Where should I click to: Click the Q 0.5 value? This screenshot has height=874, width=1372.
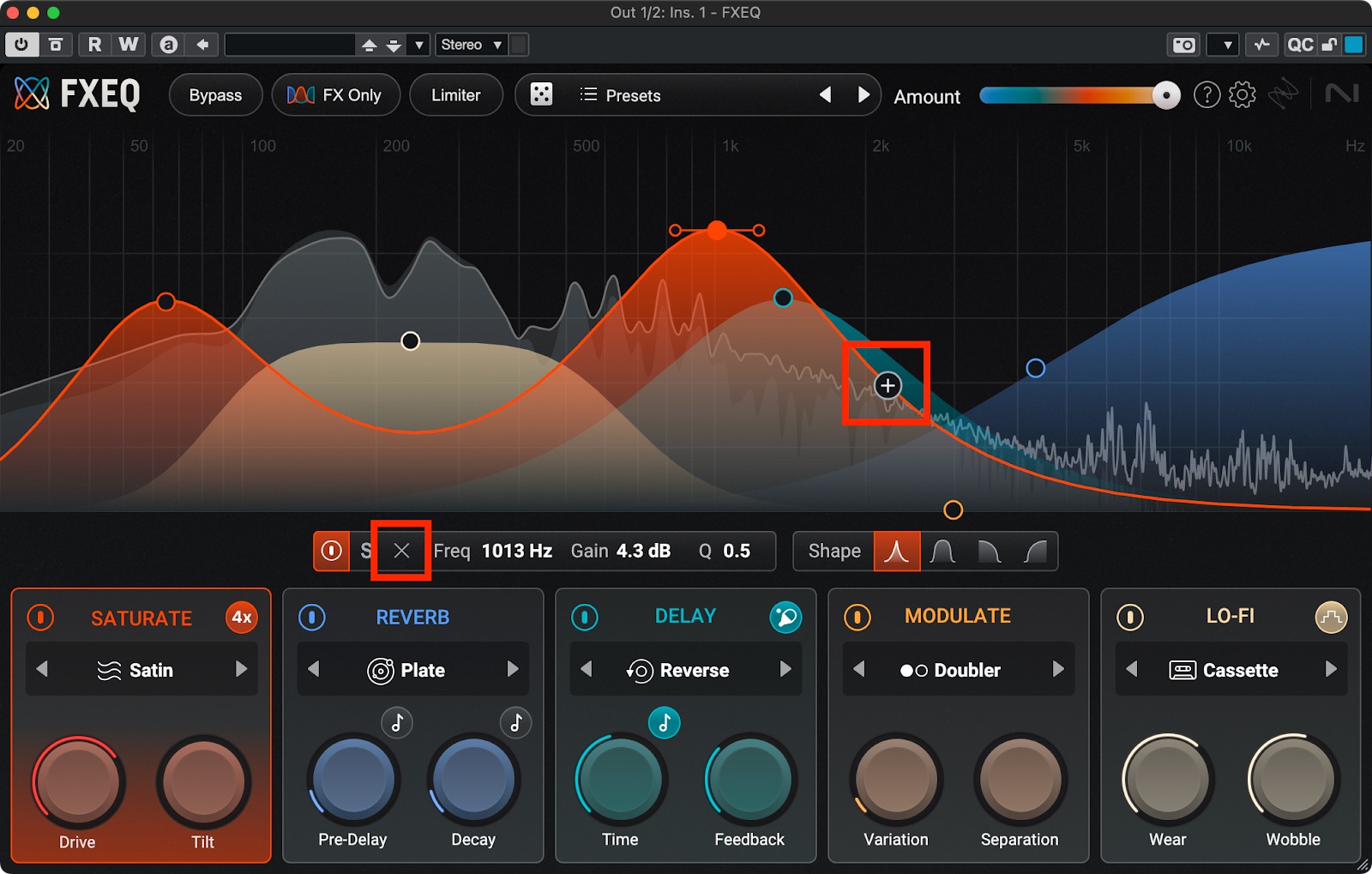(x=737, y=551)
